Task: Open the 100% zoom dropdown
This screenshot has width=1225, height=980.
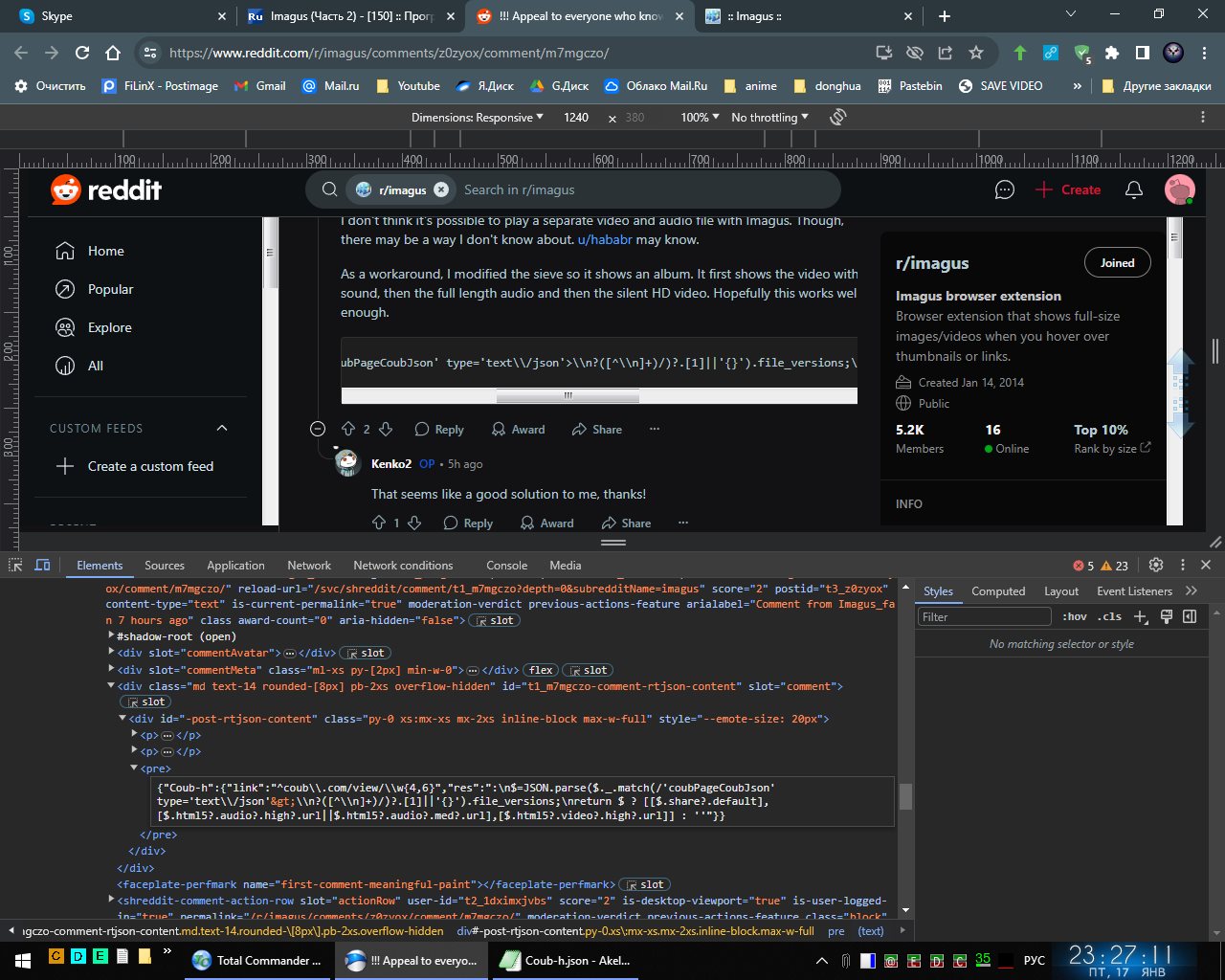Action: 700,117
